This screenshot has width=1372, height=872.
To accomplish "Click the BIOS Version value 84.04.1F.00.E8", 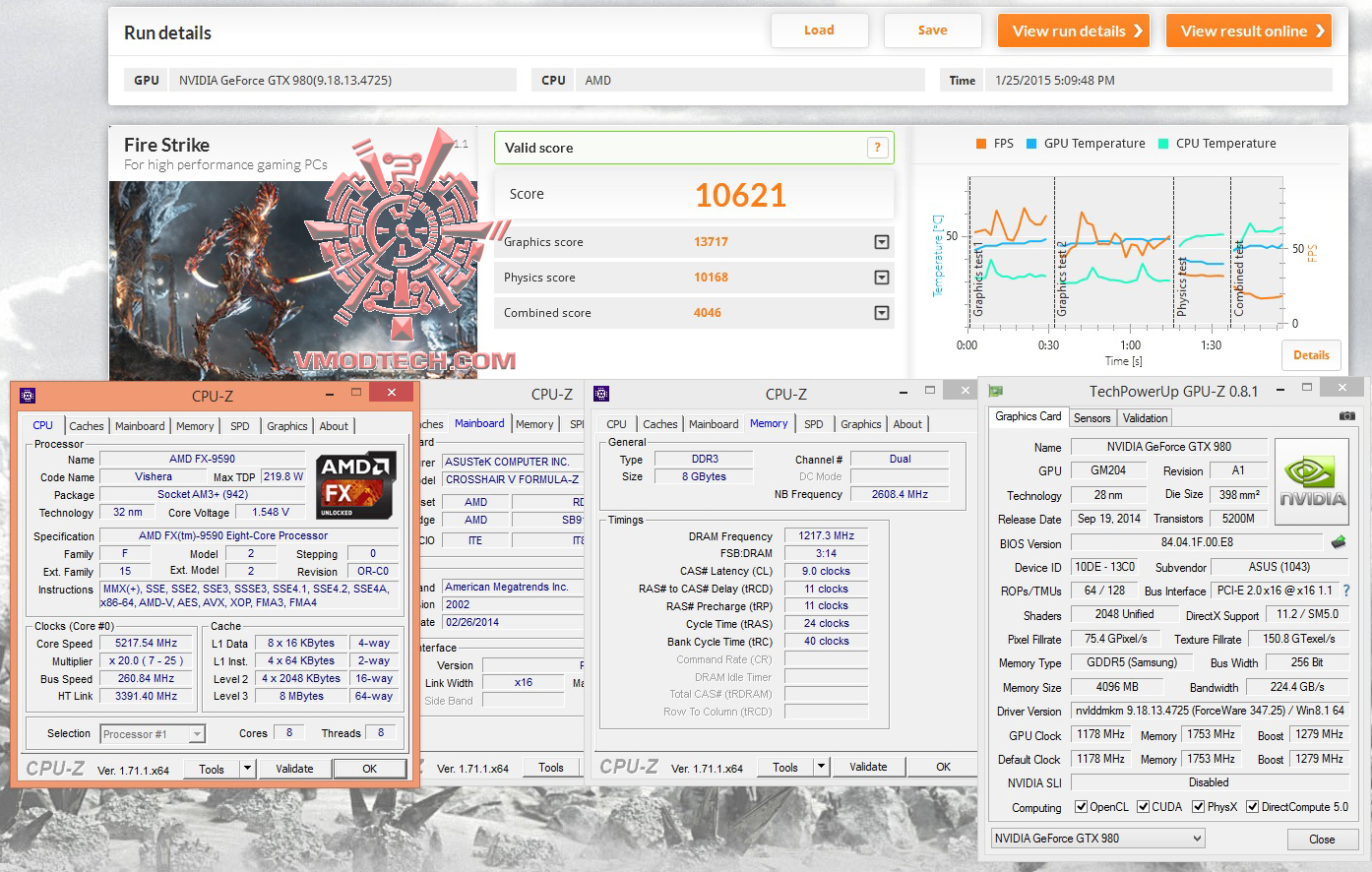I will click(x=1197, y=542).
